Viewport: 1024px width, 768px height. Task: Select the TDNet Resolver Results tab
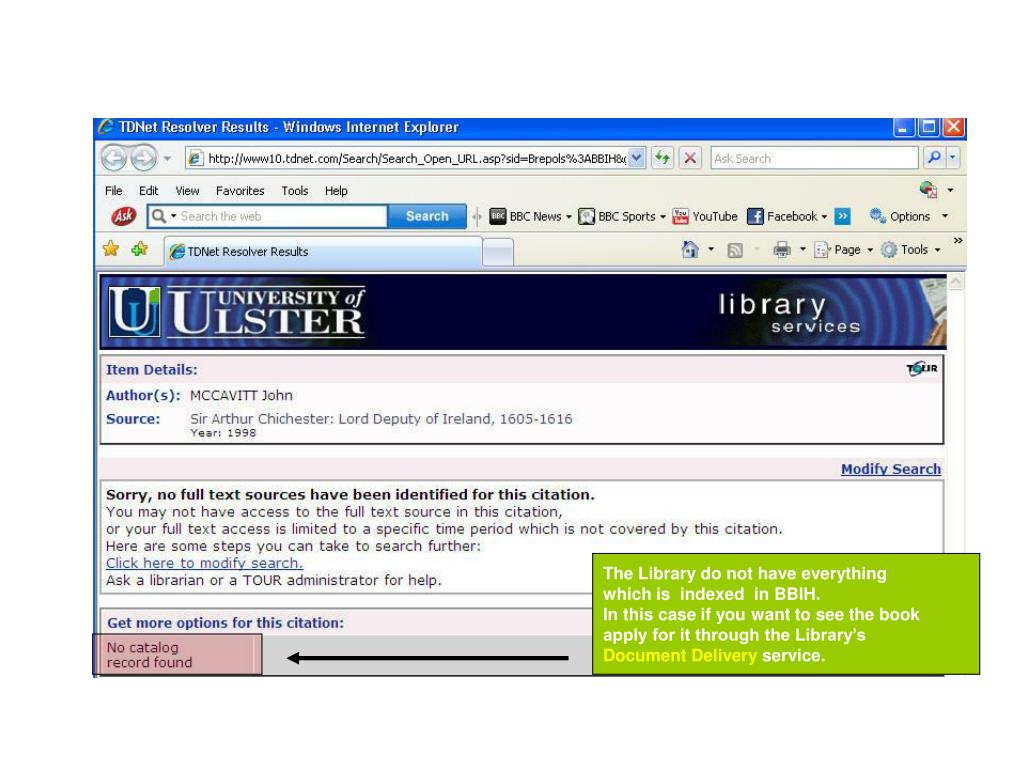323,251
